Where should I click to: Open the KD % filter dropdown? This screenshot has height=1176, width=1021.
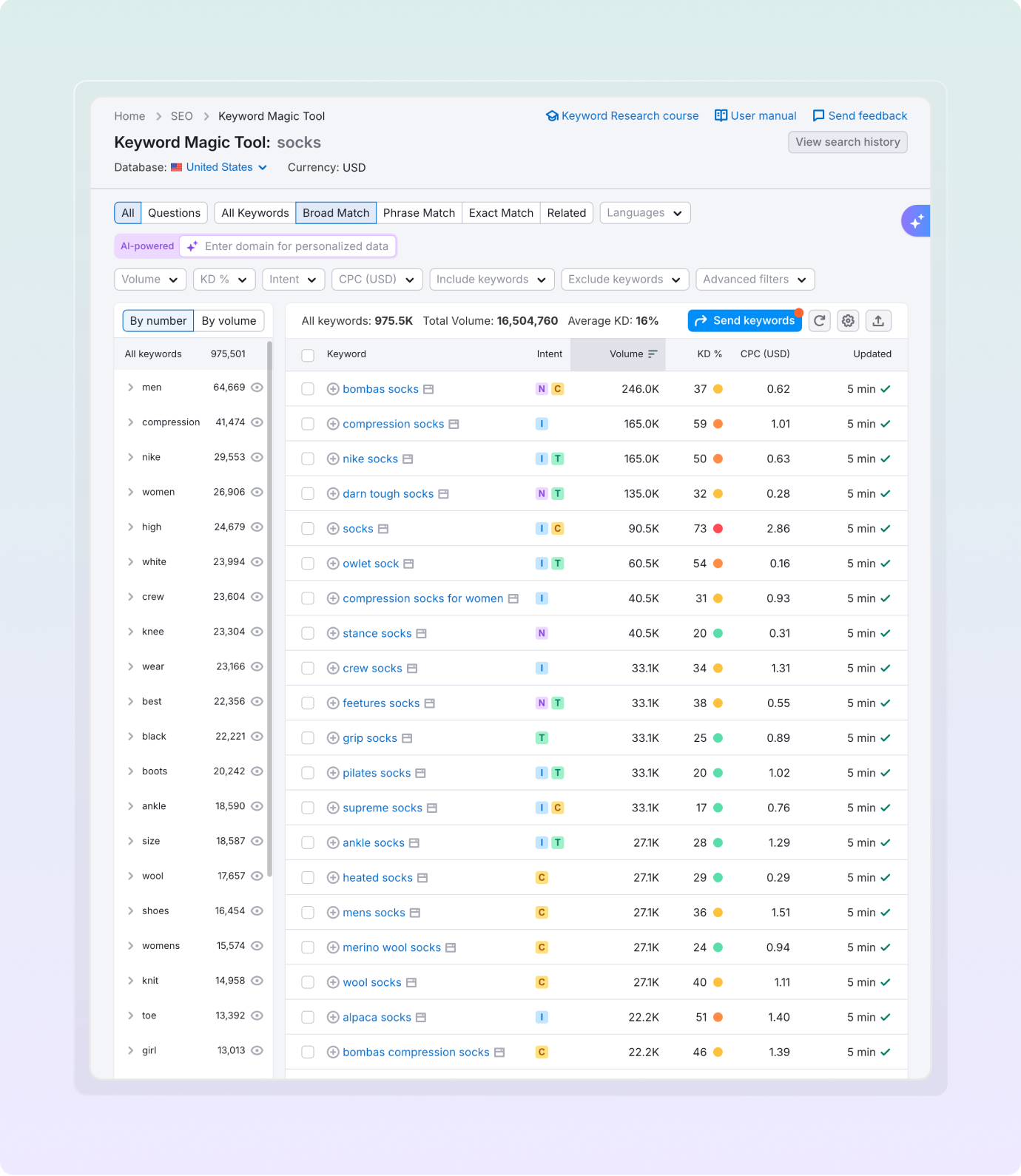click(224, 280)
